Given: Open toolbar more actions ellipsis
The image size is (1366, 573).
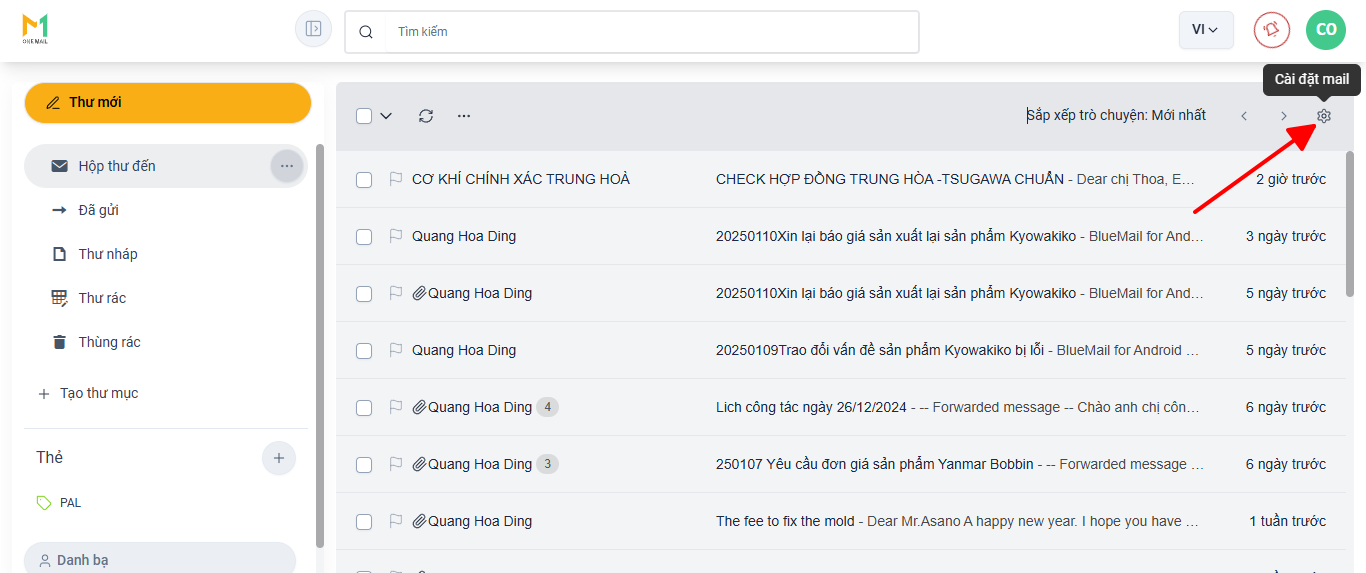Looking at the screenshot, I should 464,116.
